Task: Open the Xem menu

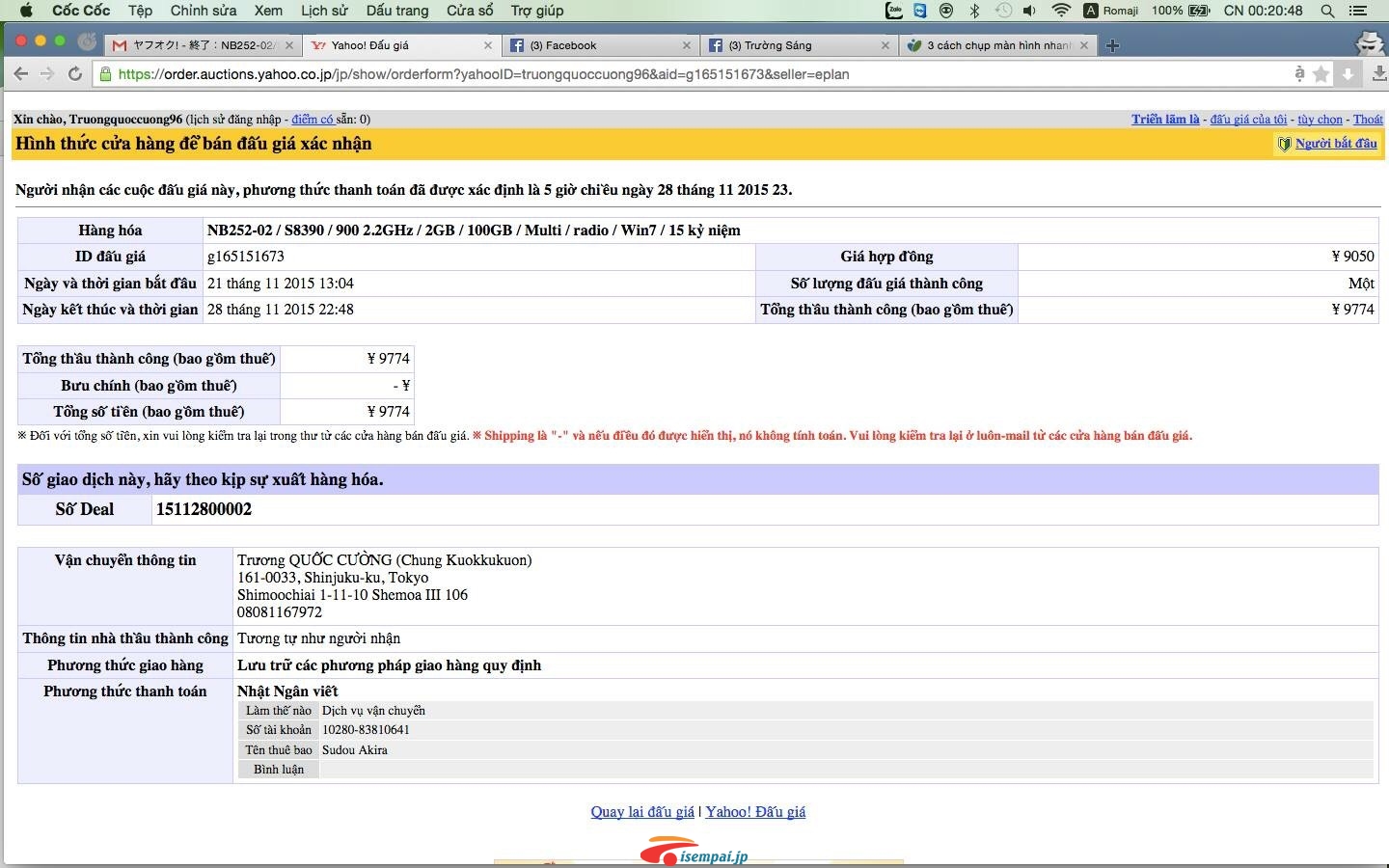Action: (x=268, y=11)
